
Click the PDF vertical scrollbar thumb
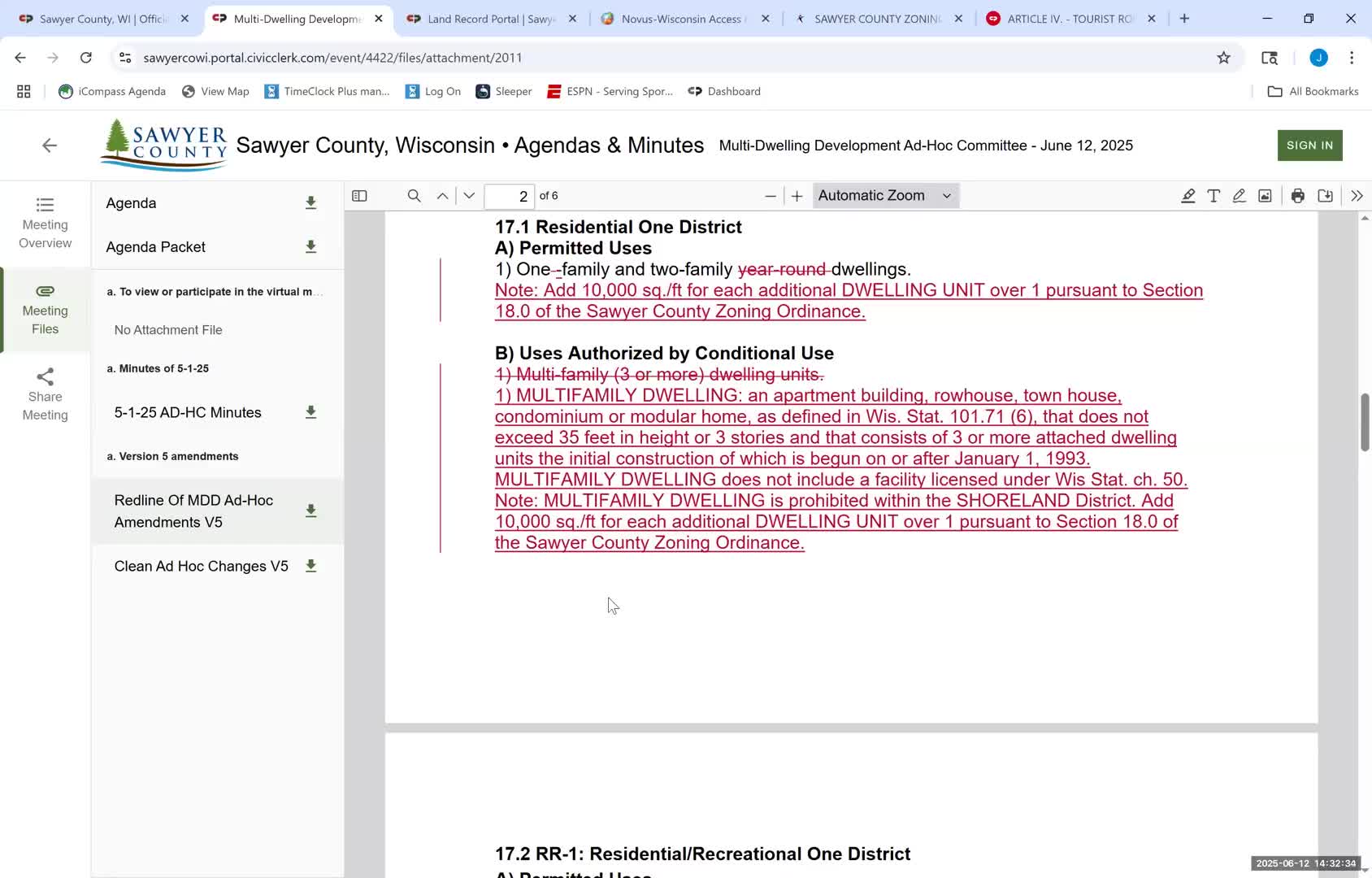click(x=1365, y=422)
